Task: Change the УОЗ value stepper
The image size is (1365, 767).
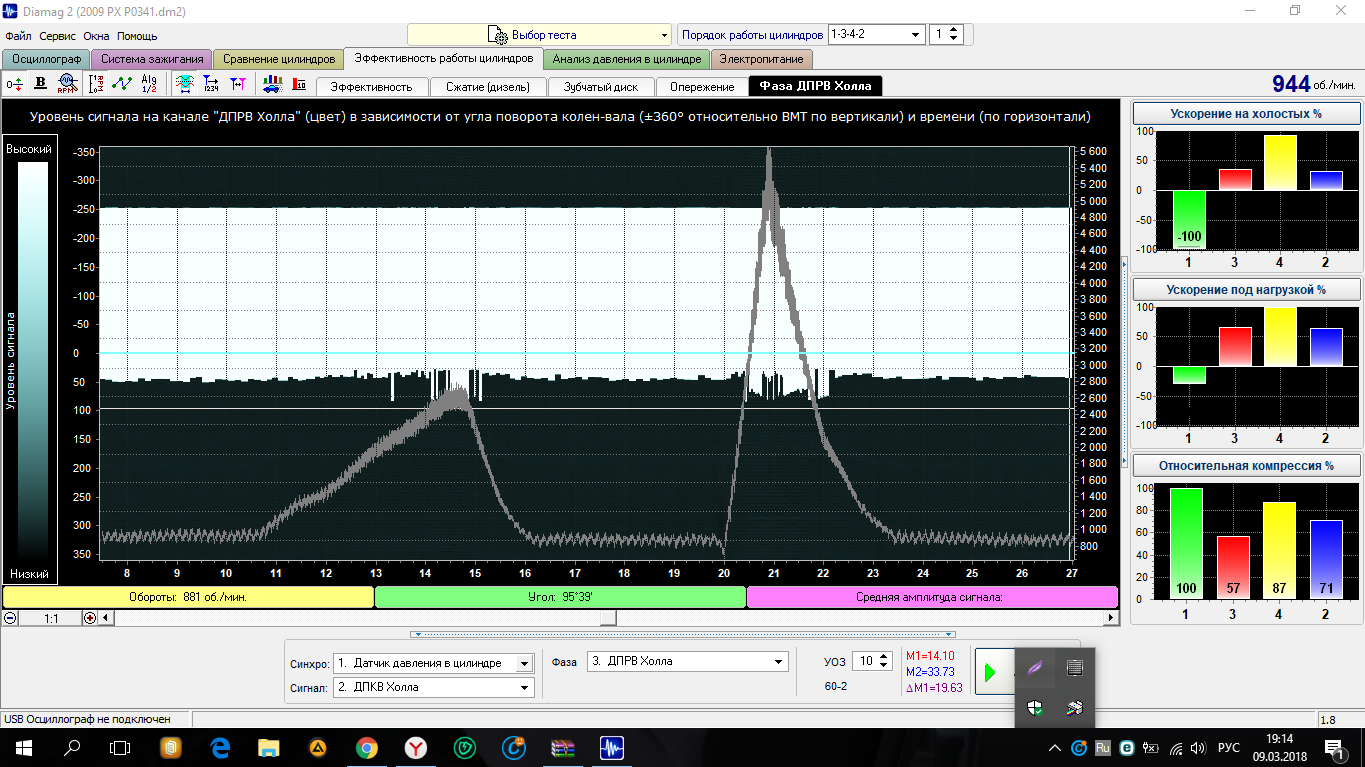Action: coord(885,661)
